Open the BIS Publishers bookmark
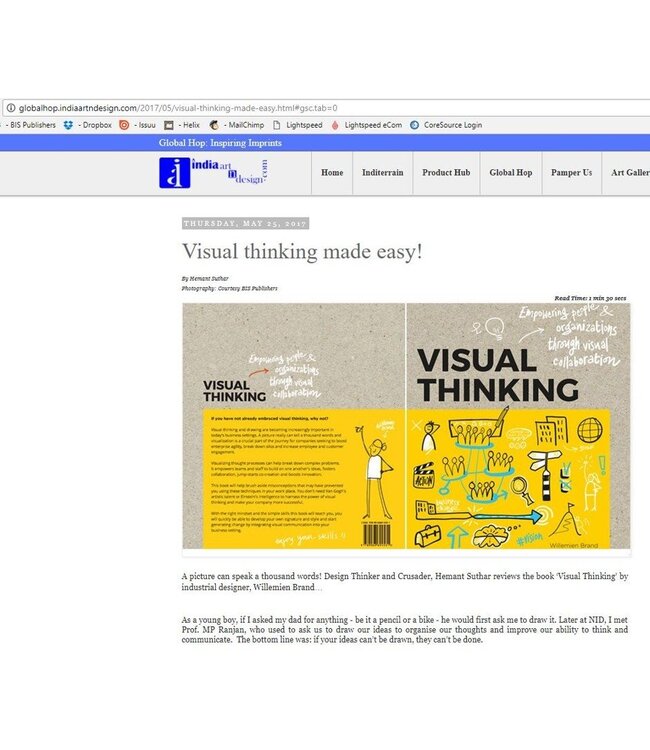Viewport: 650px width, 750px height. click(x=31, y=125)
